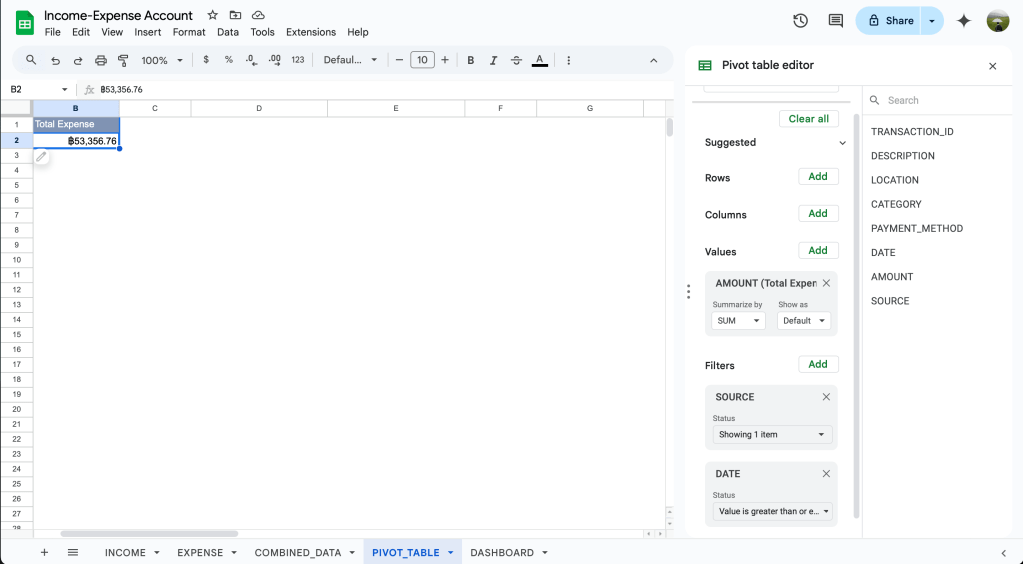Open the comments icon
This screenshot has height=564, width=1023.
pos(835,21)
